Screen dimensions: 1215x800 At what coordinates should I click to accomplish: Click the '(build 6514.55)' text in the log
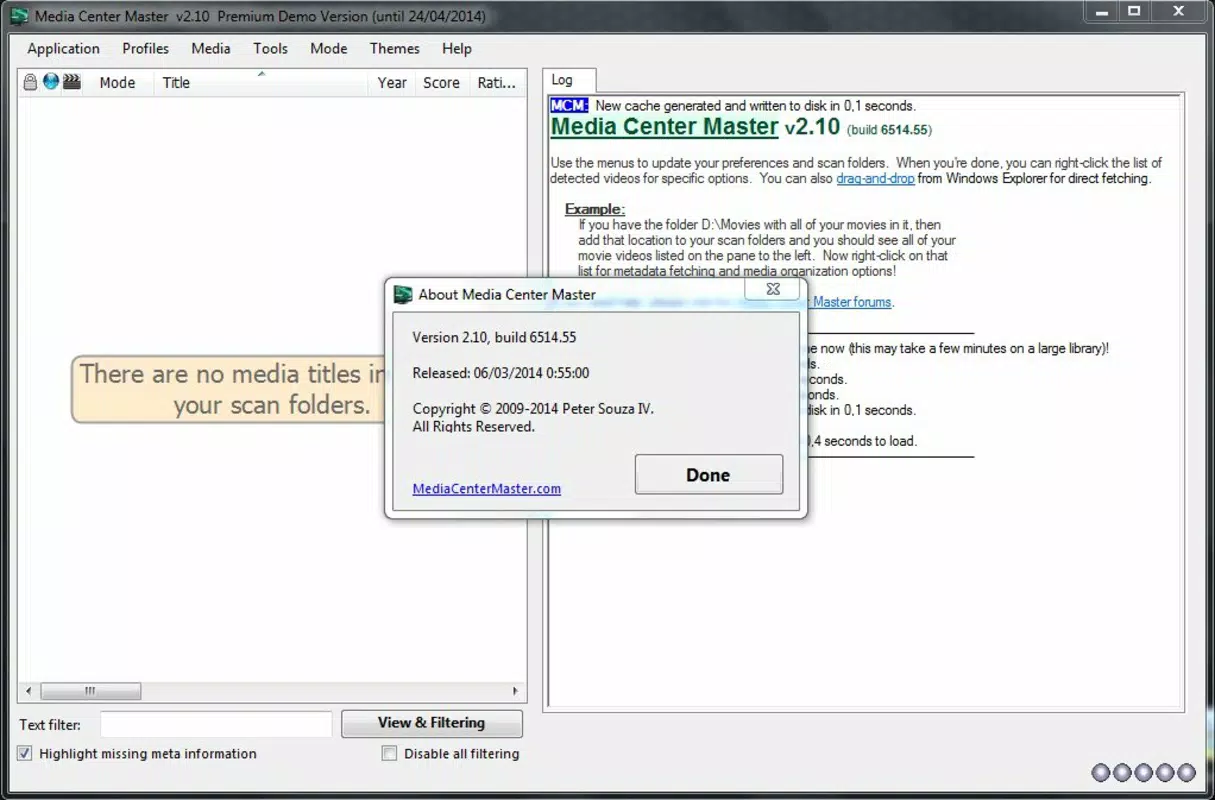890,130
